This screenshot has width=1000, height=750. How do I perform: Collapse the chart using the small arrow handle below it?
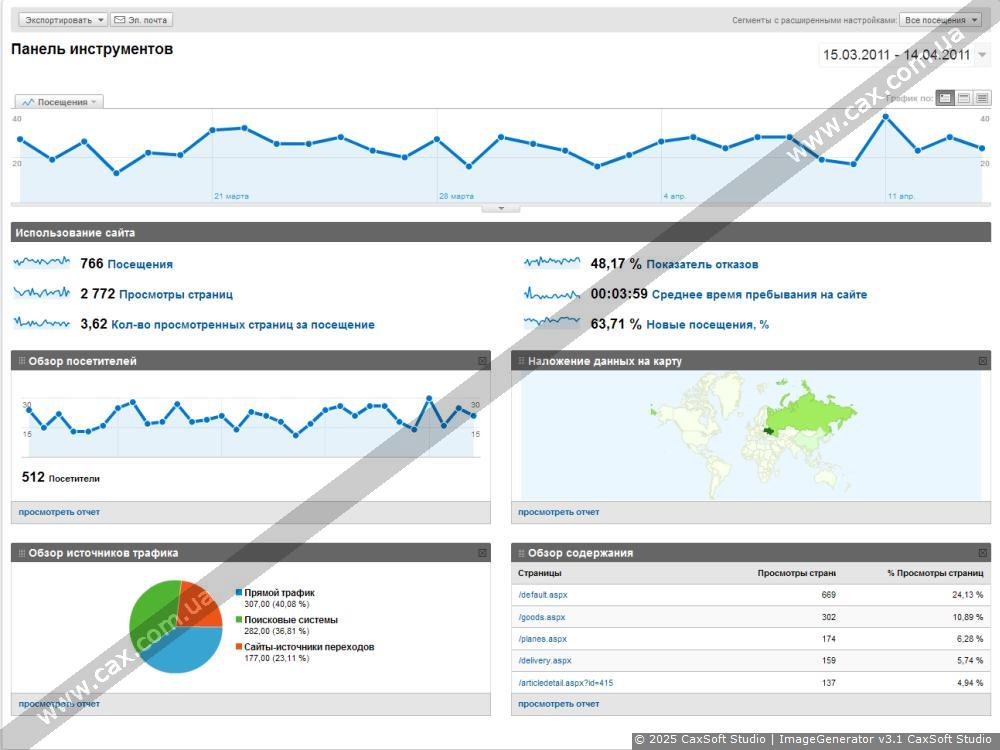(501, 208)
